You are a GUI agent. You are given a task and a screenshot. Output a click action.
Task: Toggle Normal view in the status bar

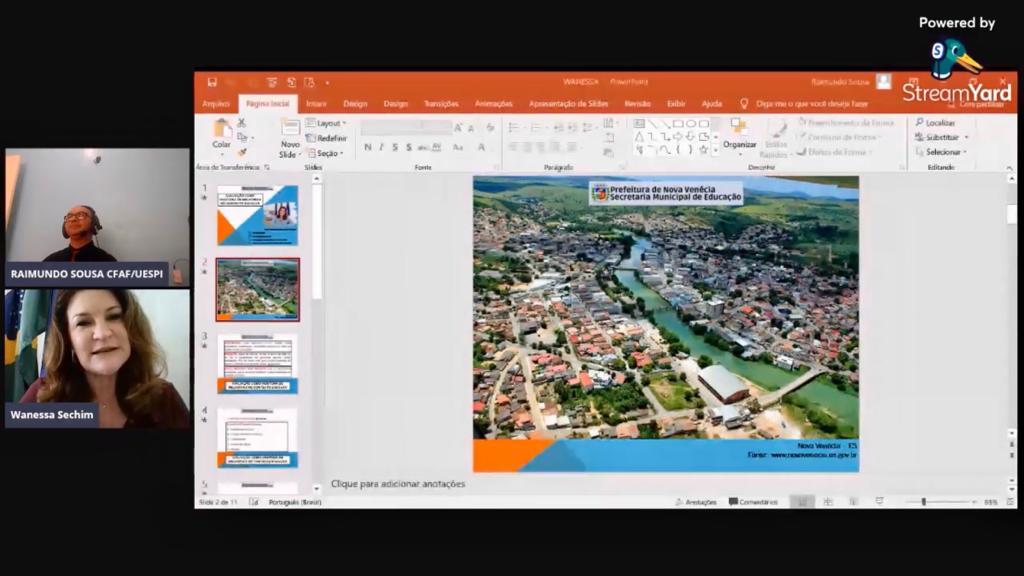pos(802,502)
